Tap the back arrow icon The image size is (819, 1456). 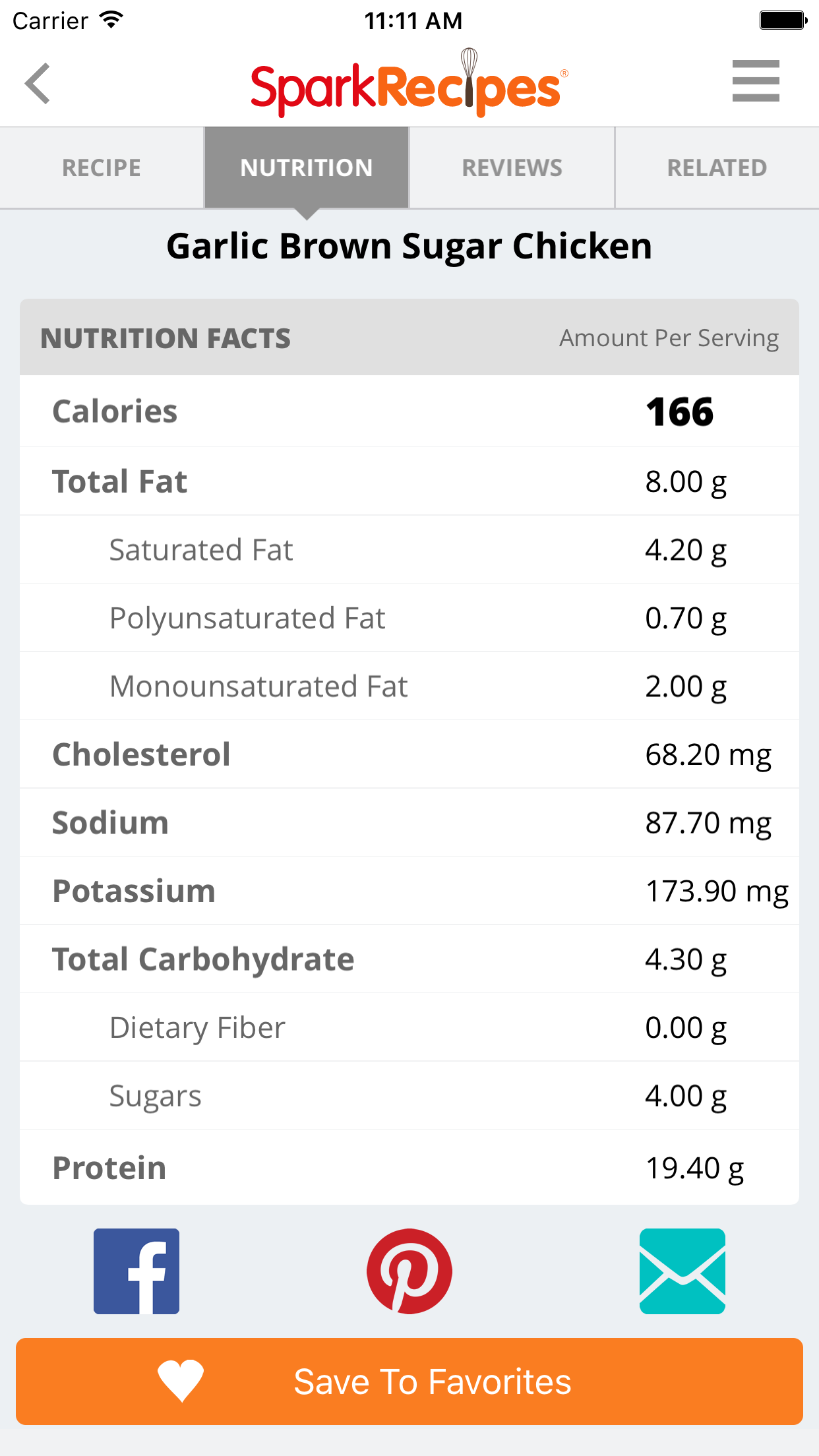38,84
